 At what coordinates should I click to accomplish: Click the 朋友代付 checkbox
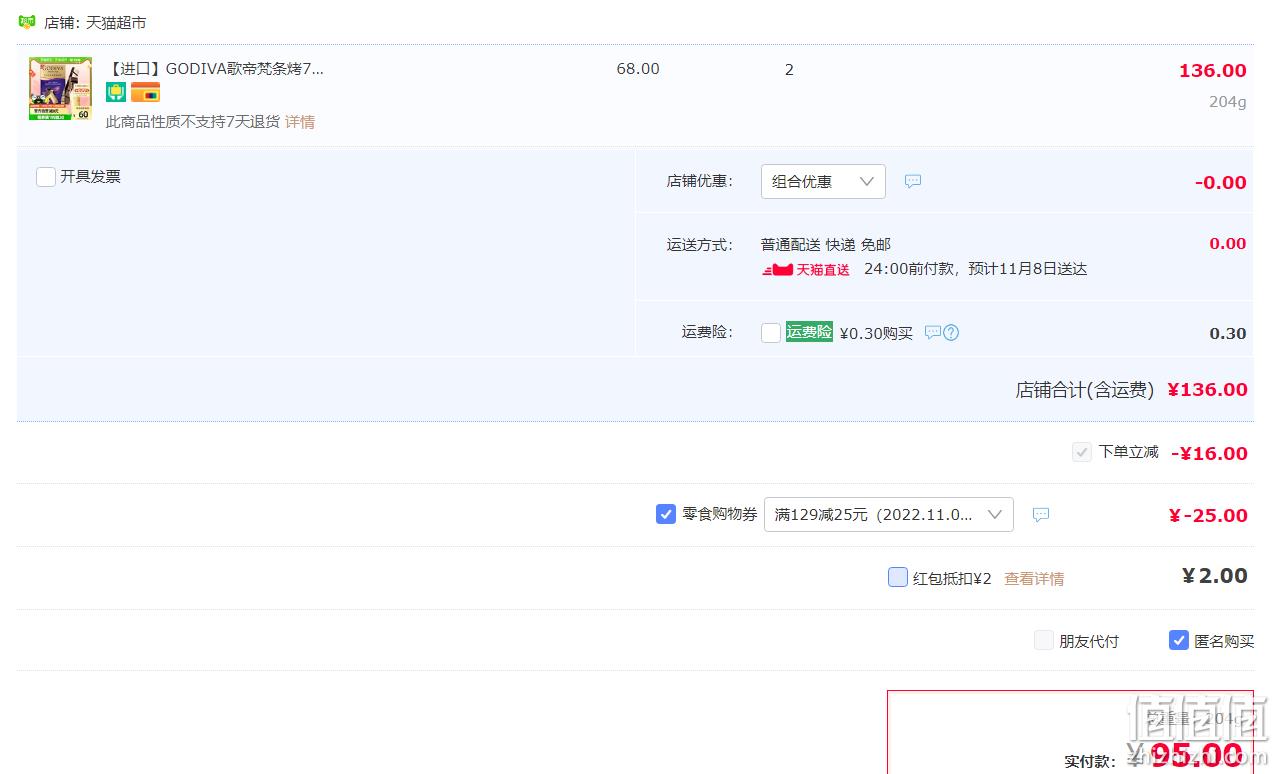coord(1044,640)
